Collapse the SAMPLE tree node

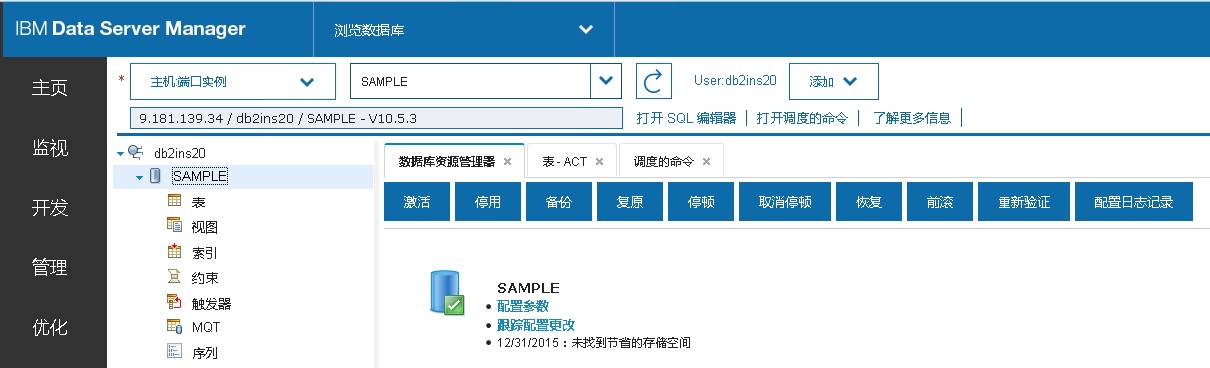click(x=140, y=177)
